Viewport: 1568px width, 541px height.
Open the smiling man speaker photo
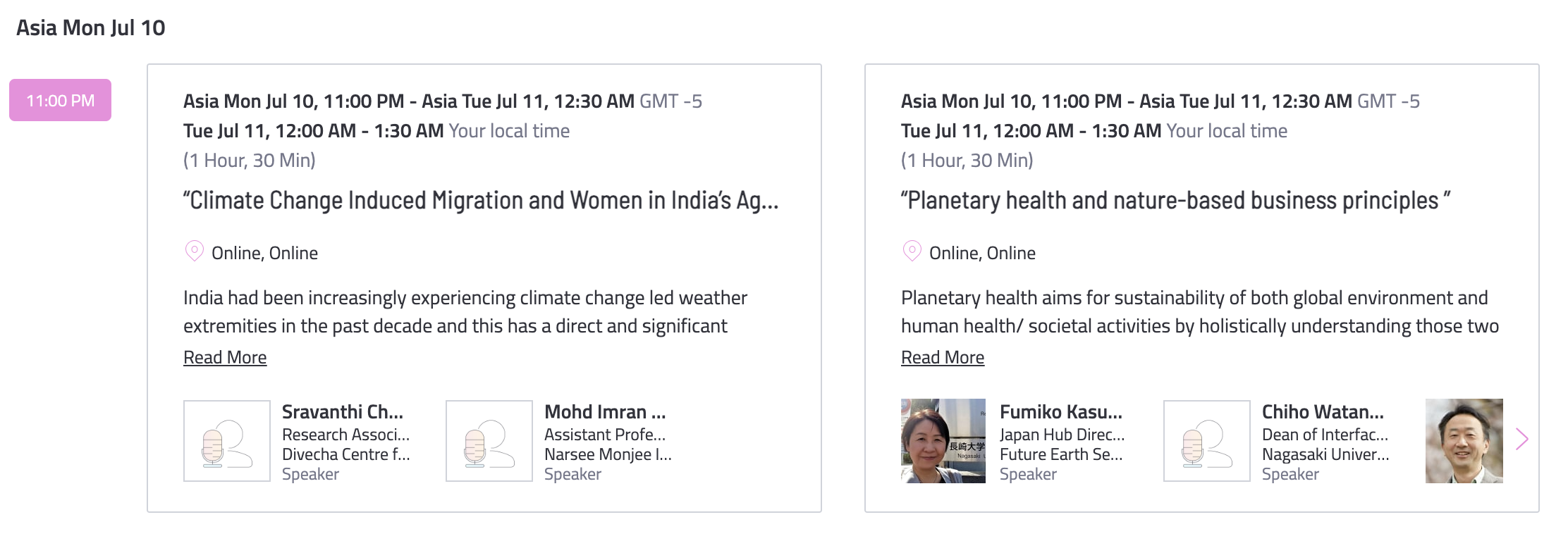(1464, 441)
